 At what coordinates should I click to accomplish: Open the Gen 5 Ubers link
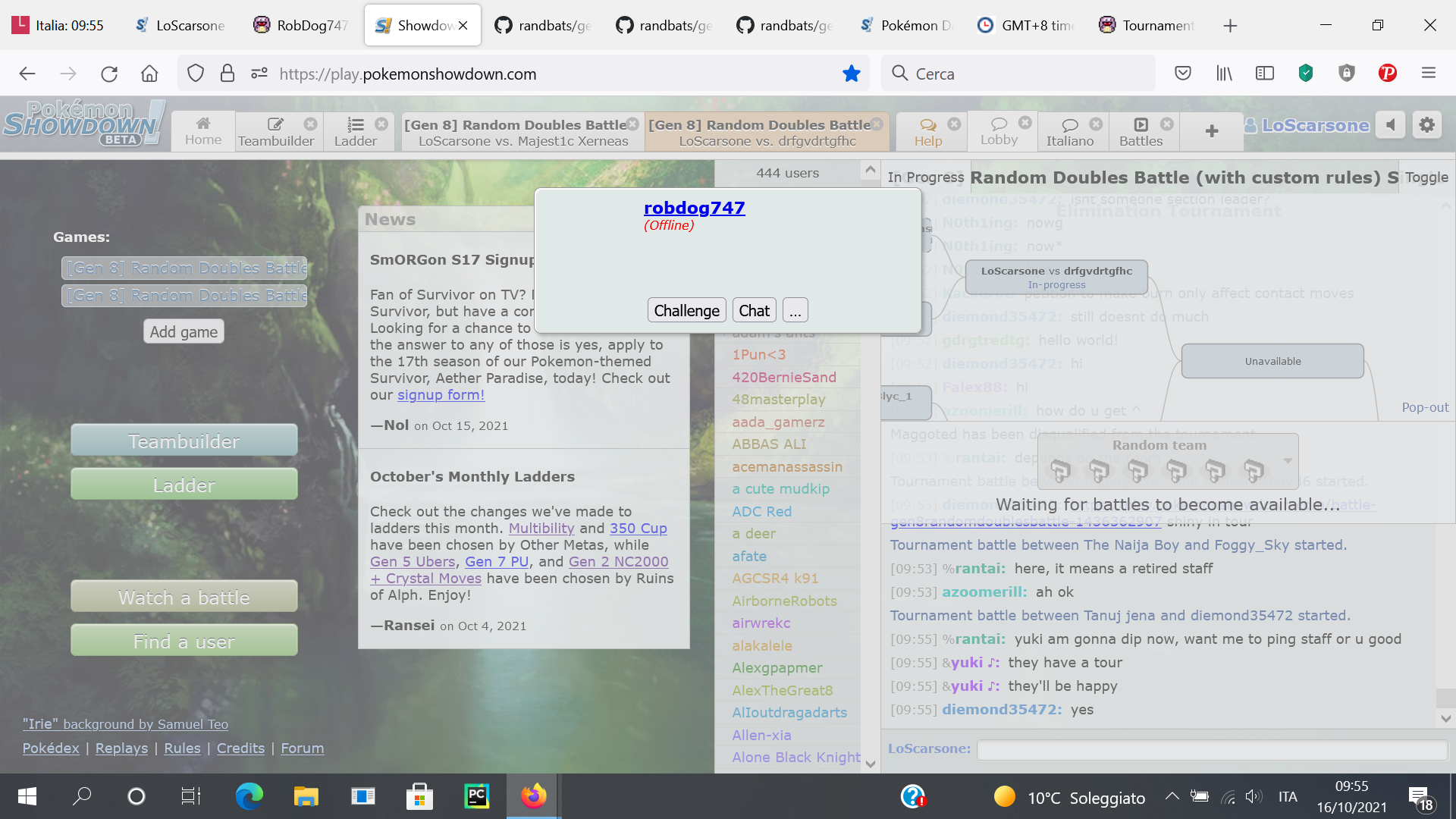pyautogui.click(x=413, y=561)
